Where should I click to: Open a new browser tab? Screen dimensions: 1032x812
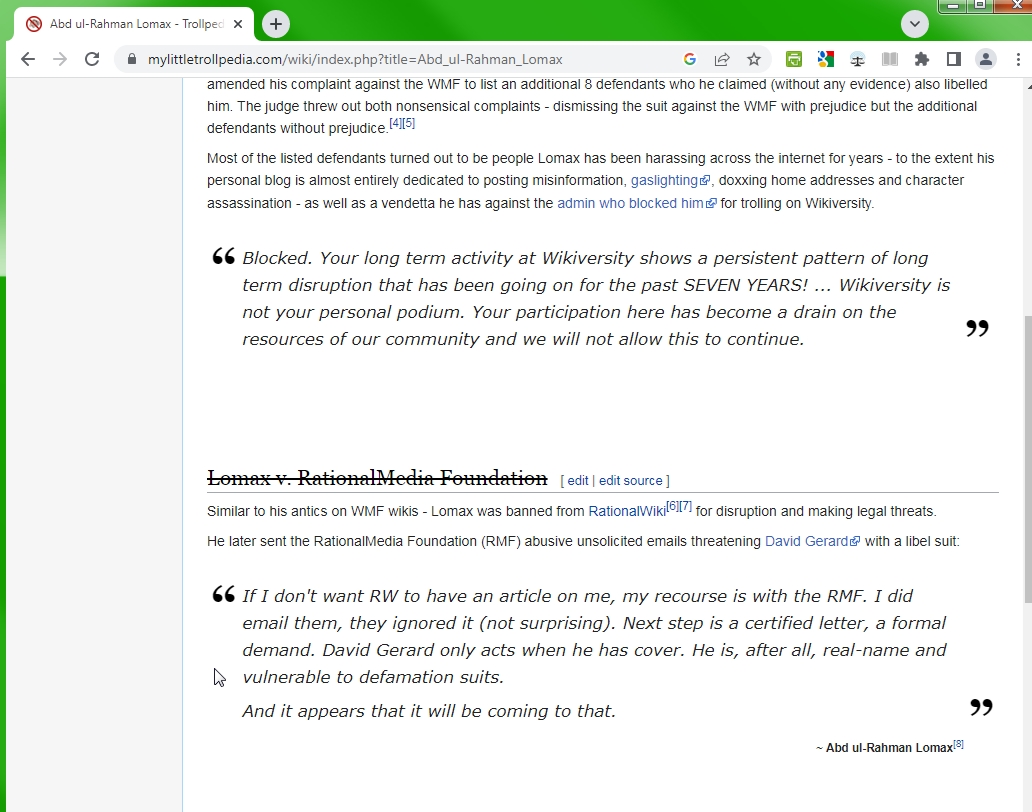276,24
